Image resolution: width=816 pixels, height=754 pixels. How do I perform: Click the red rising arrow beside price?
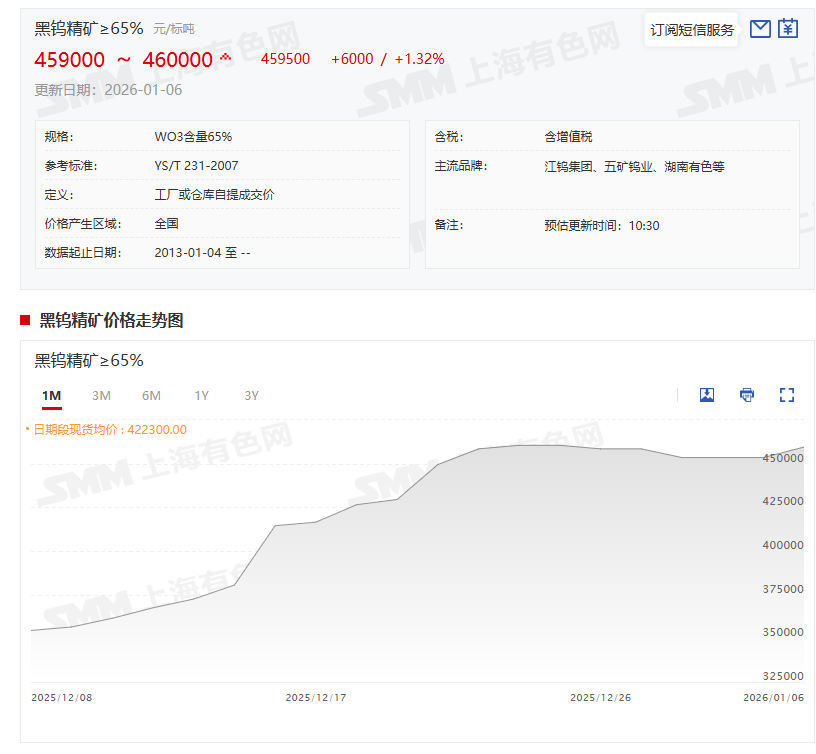click(x=225, y=57)
